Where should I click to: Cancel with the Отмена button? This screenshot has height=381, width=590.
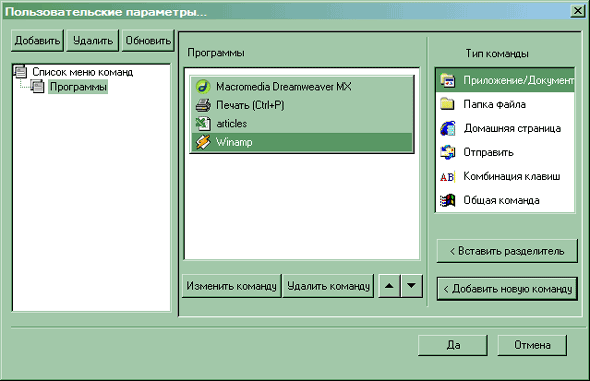point(532,345)
